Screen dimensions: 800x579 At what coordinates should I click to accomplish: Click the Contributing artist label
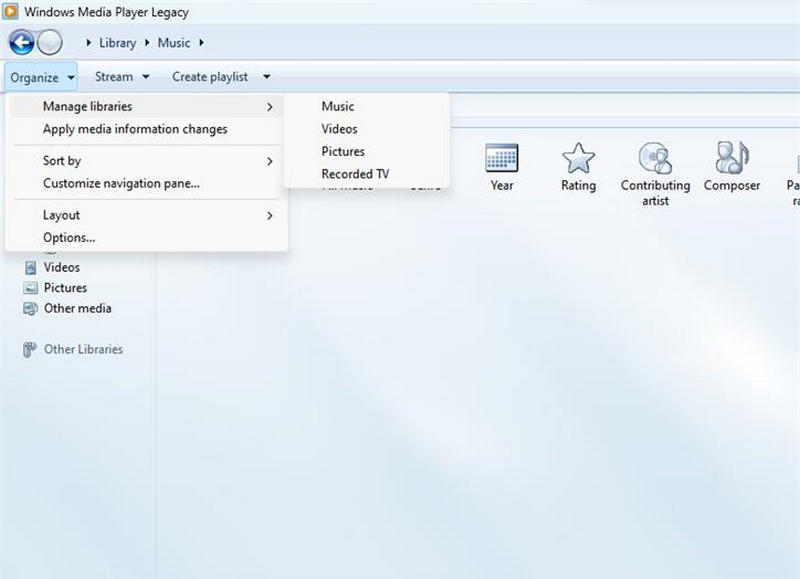click(x=656, y=193)
